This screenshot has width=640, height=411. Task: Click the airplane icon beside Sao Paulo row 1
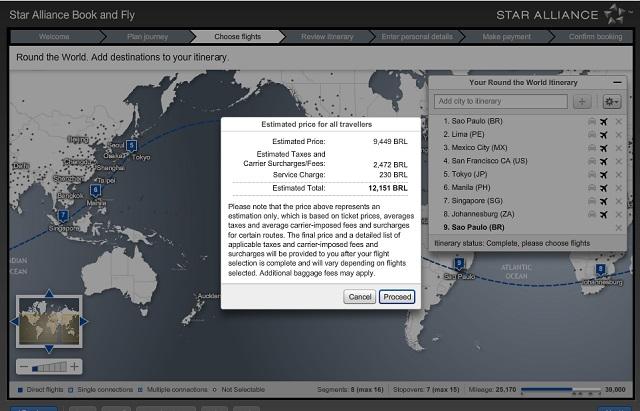click(x=604, y=121)
